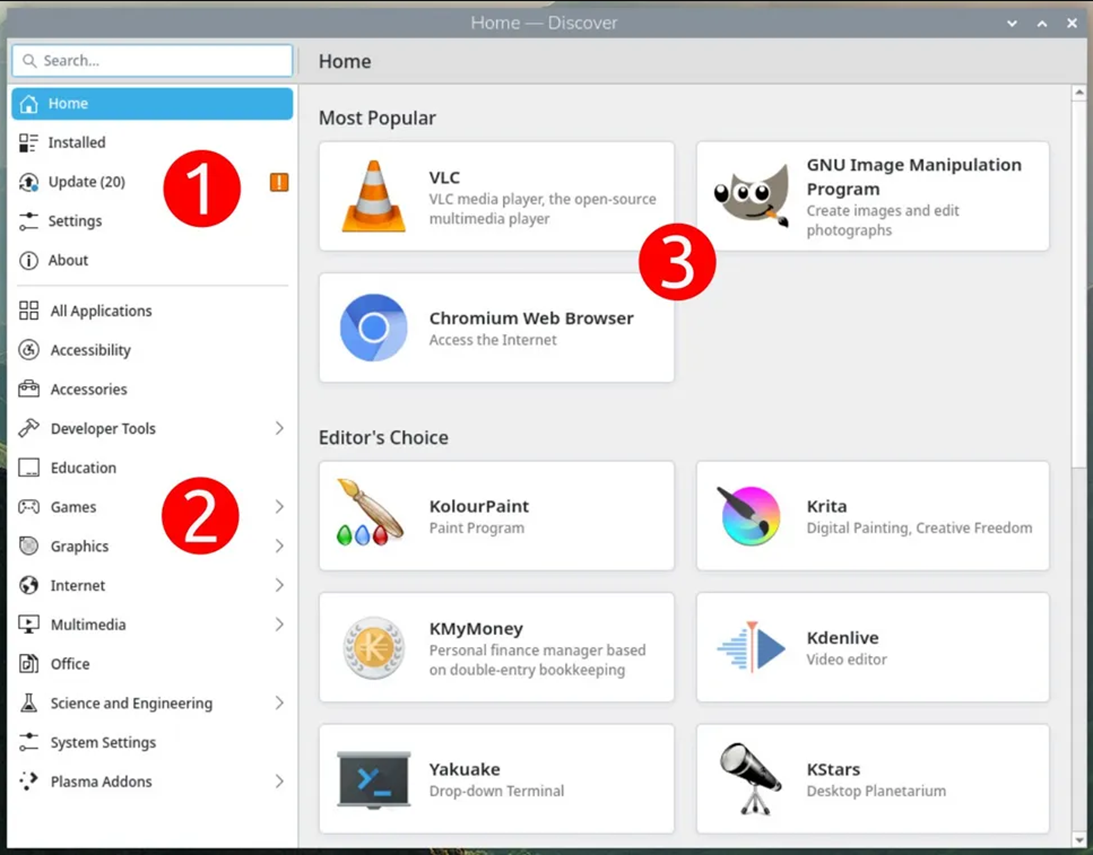Click the VLC traffic cone icon

click(373, 196)
